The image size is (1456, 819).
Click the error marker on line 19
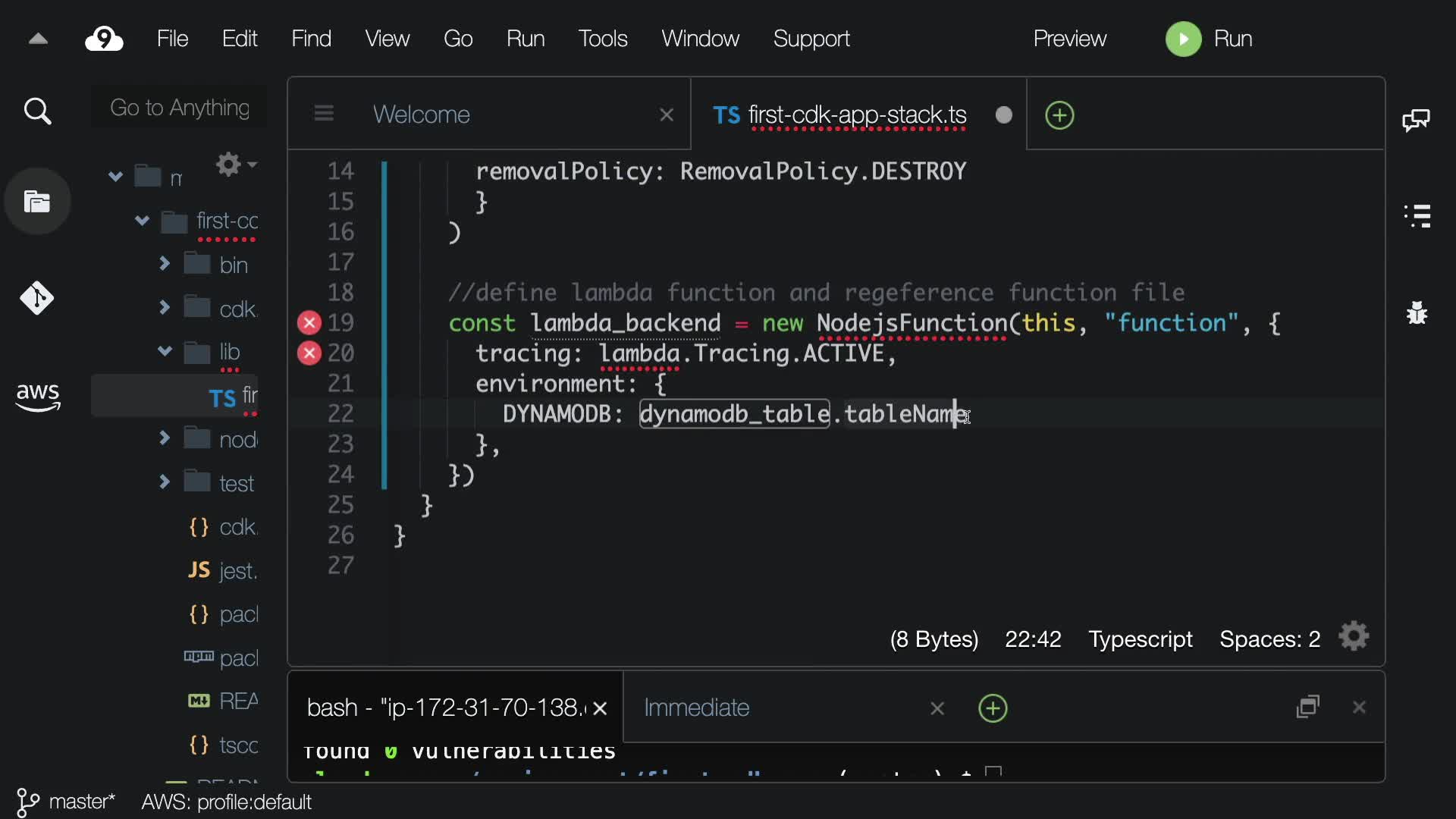(309, 323)
